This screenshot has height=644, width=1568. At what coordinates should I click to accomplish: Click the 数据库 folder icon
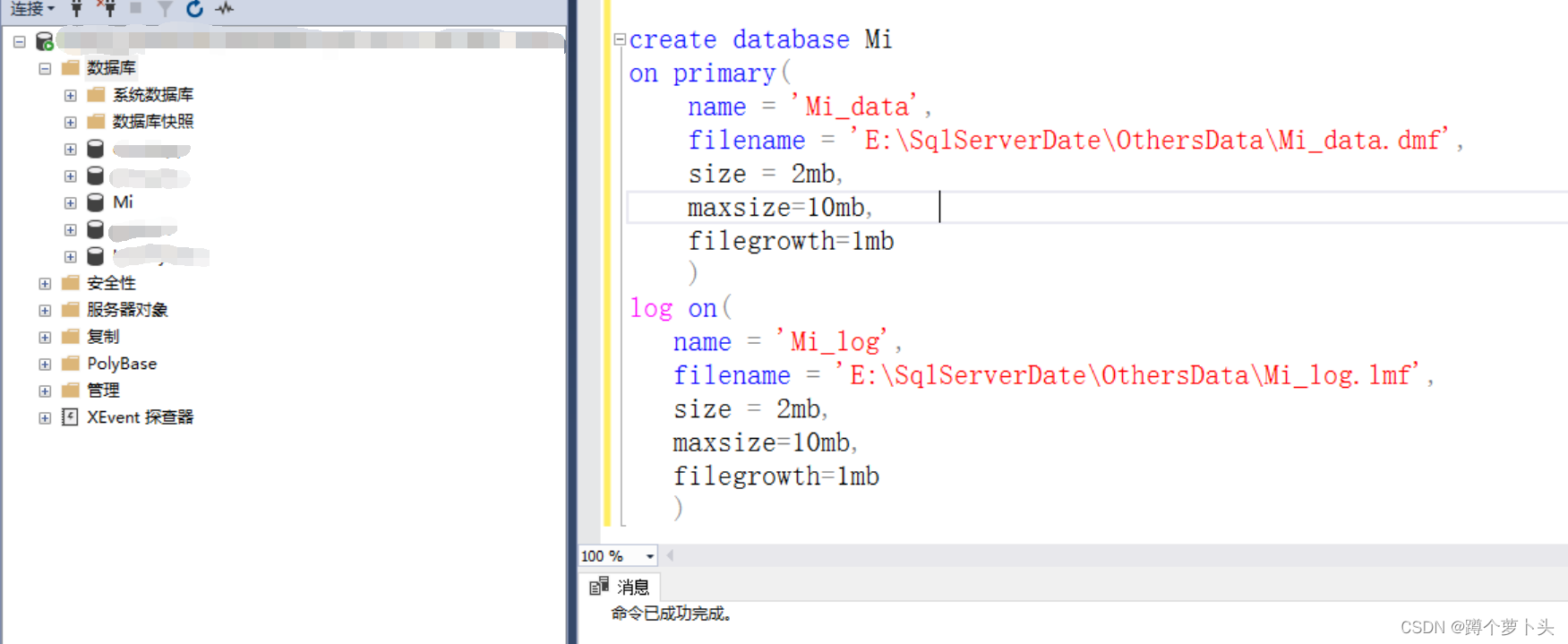[x=71, y=68]
